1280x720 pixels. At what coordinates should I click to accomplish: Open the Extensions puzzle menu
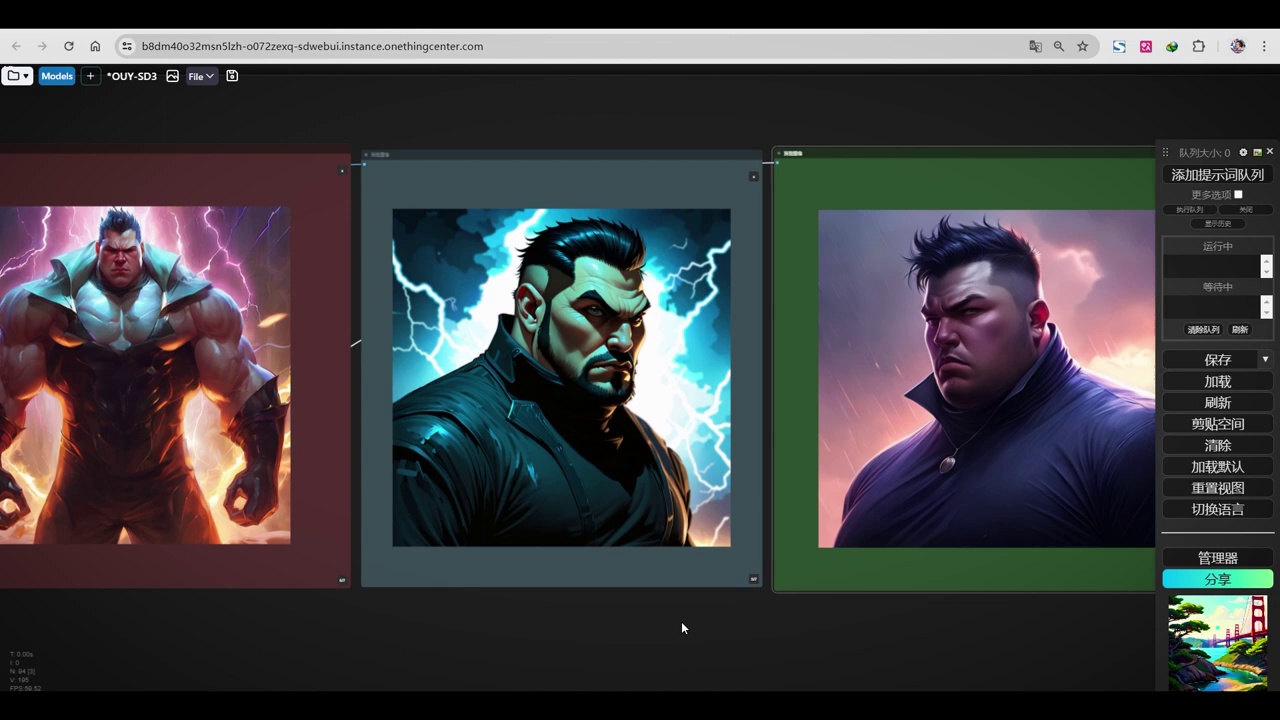(1198, 46)
